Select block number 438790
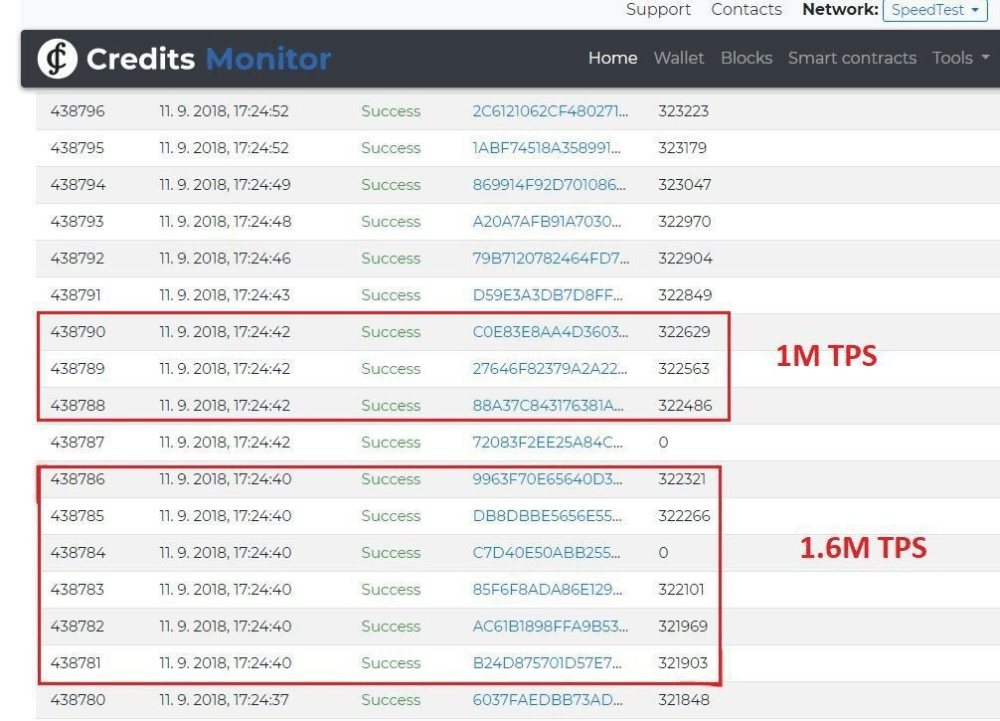This screenshot has height=721, width=1000. pos(77,332)
